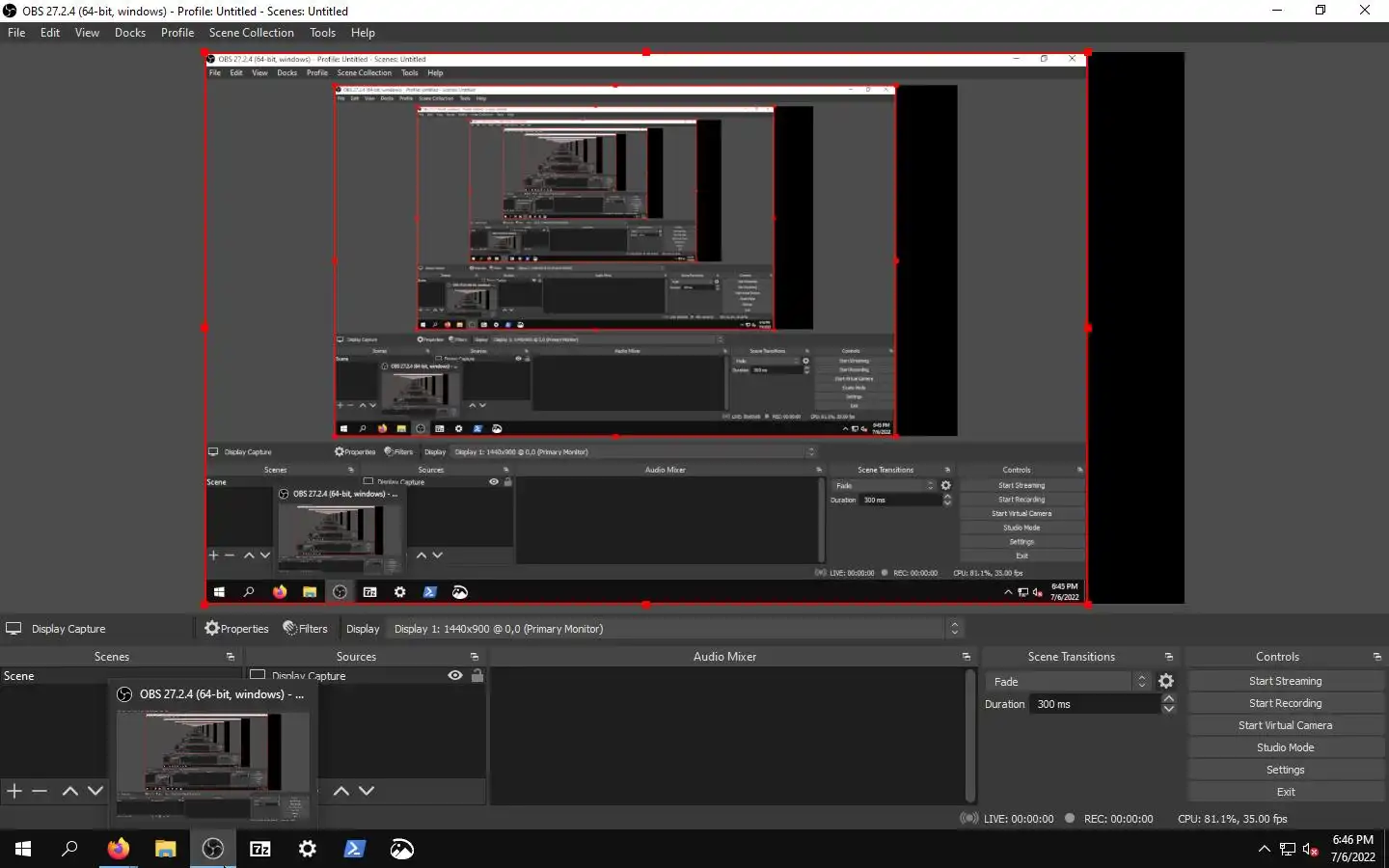Click the LIVE status indicator icon

tap(968, 819)
